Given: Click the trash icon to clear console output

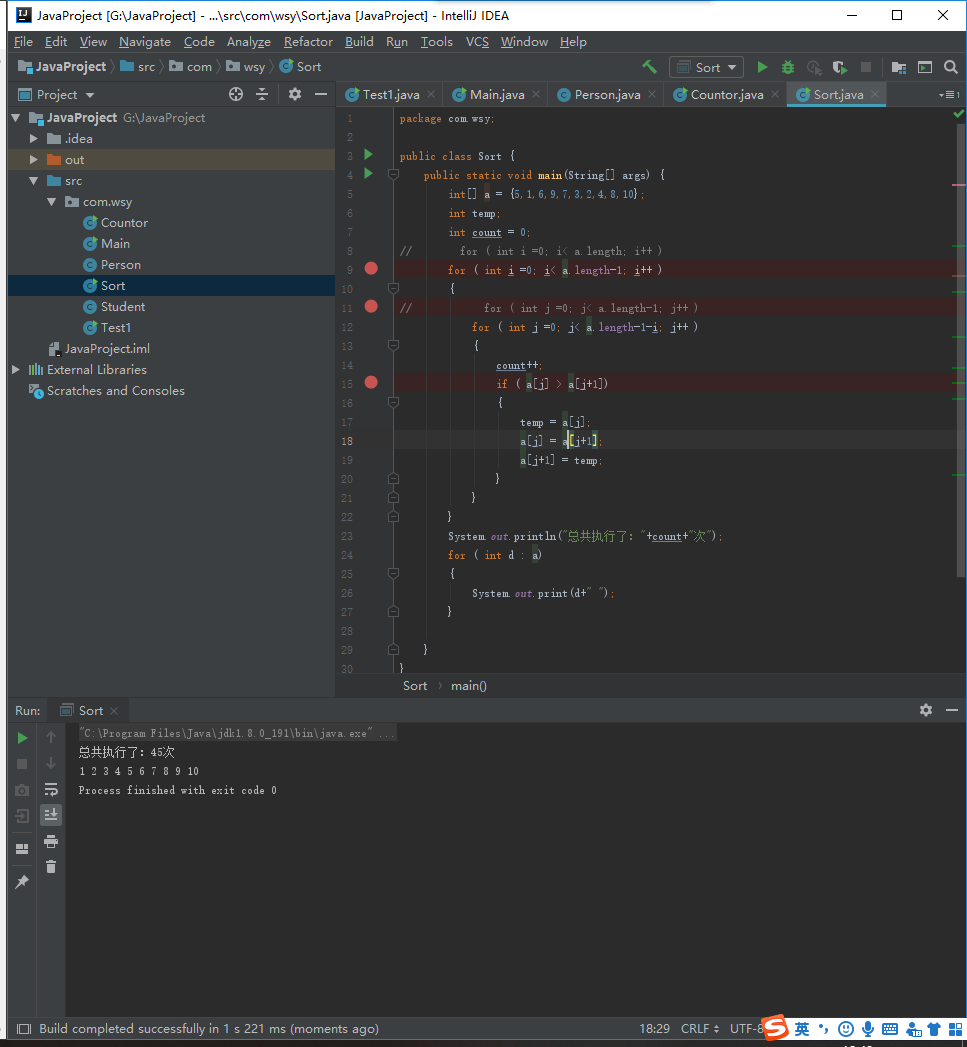Looking at the screenshot, I should pyautogui.click(x=51, y=867).
